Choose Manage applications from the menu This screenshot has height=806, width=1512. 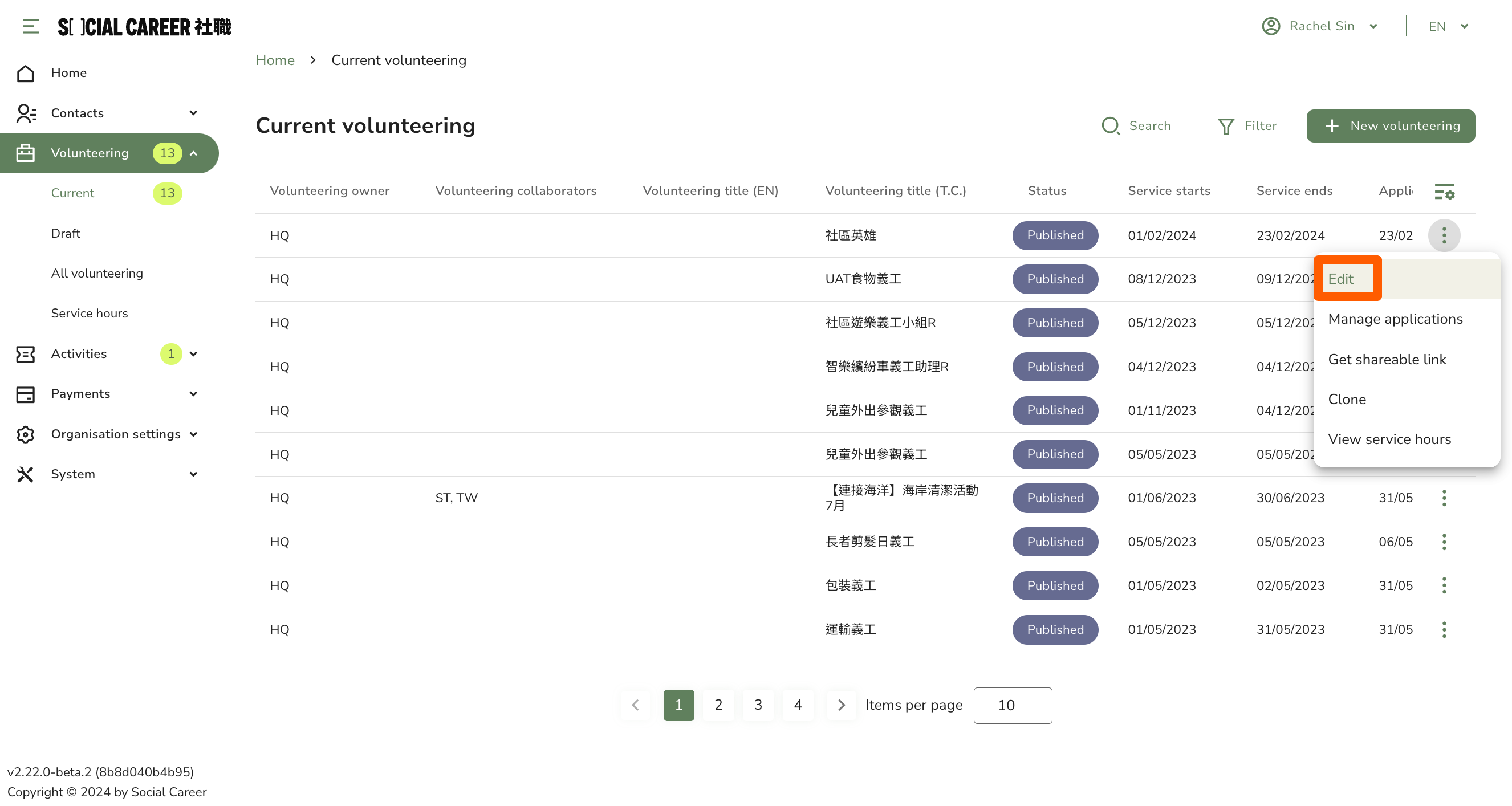coord(1395,319)
